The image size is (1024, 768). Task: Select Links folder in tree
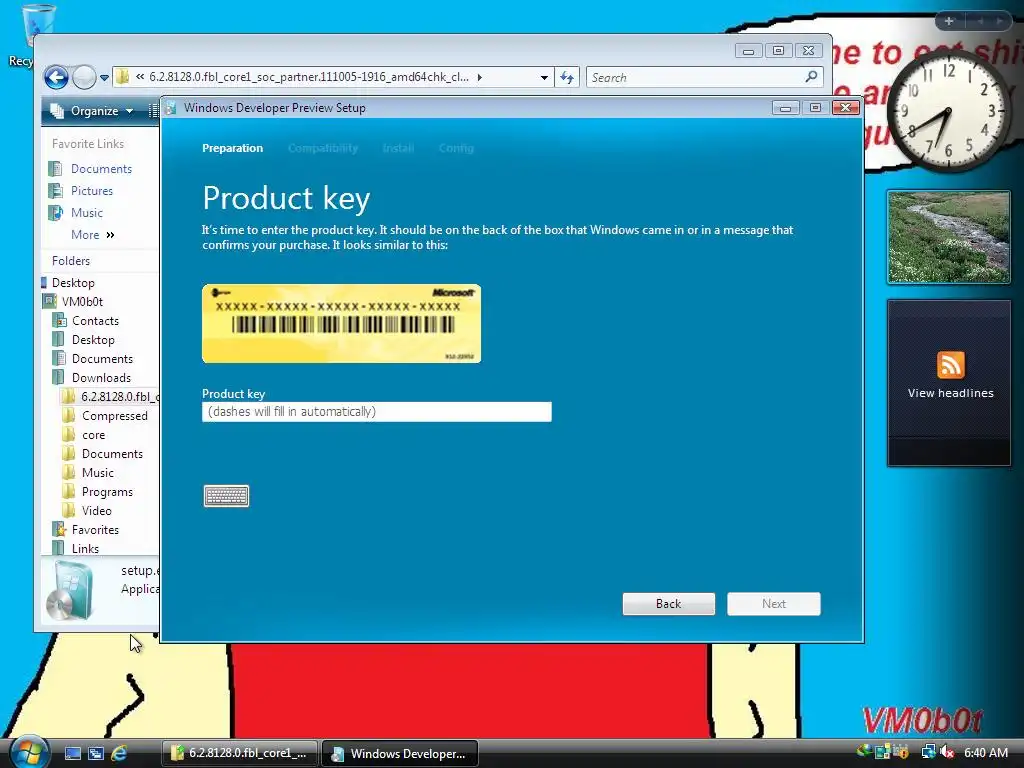coord(76,549)
